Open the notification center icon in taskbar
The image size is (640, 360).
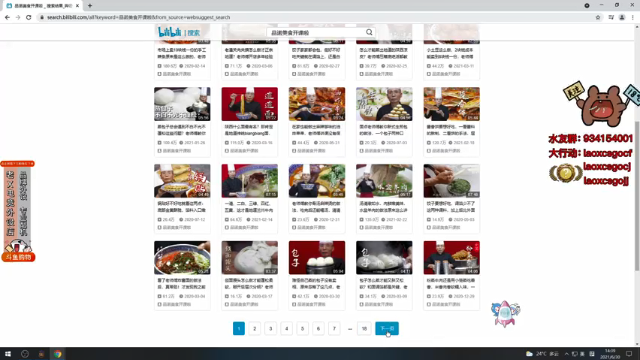click(629, 354)
